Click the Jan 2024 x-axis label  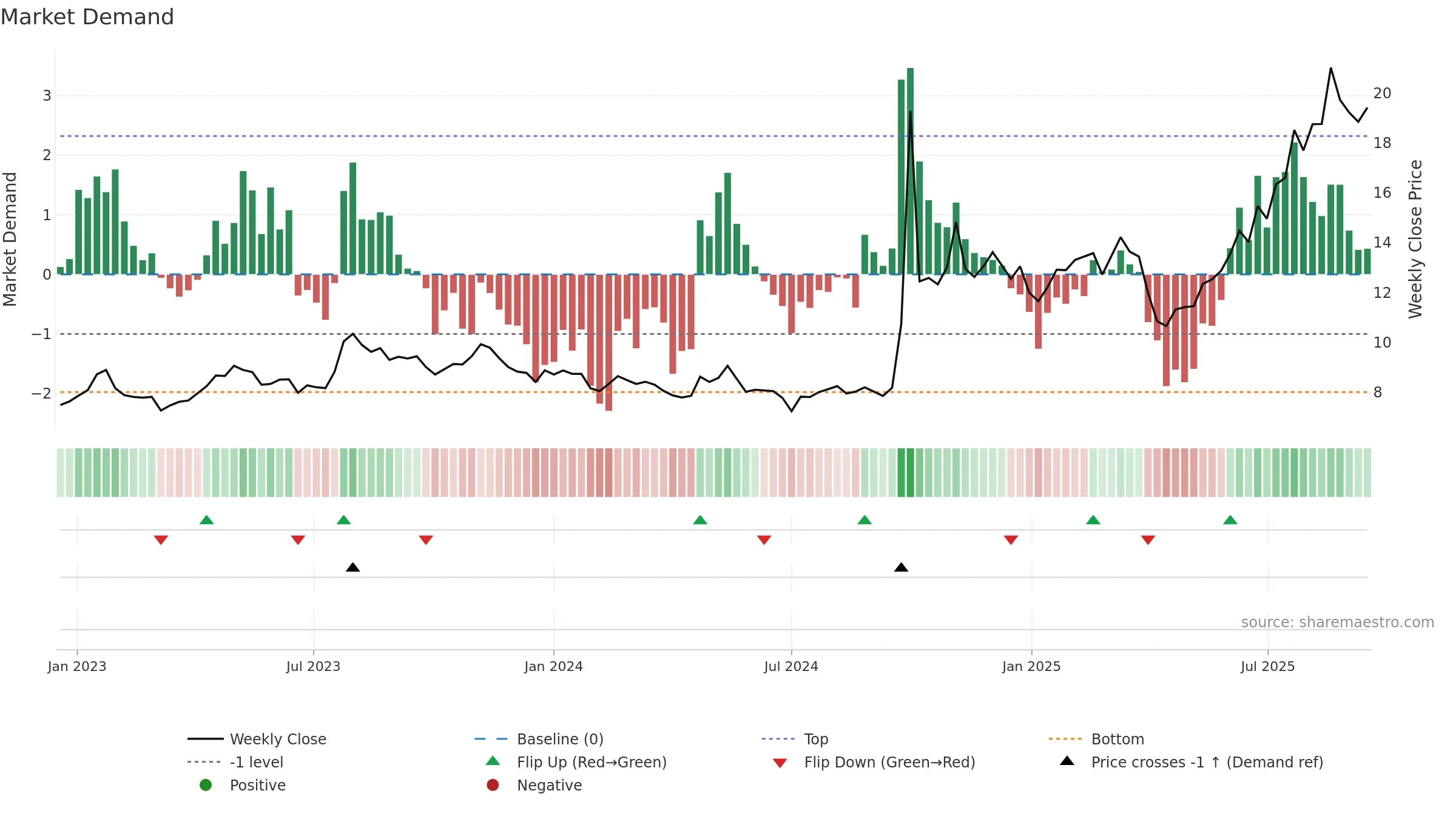[x=554, y=666]
